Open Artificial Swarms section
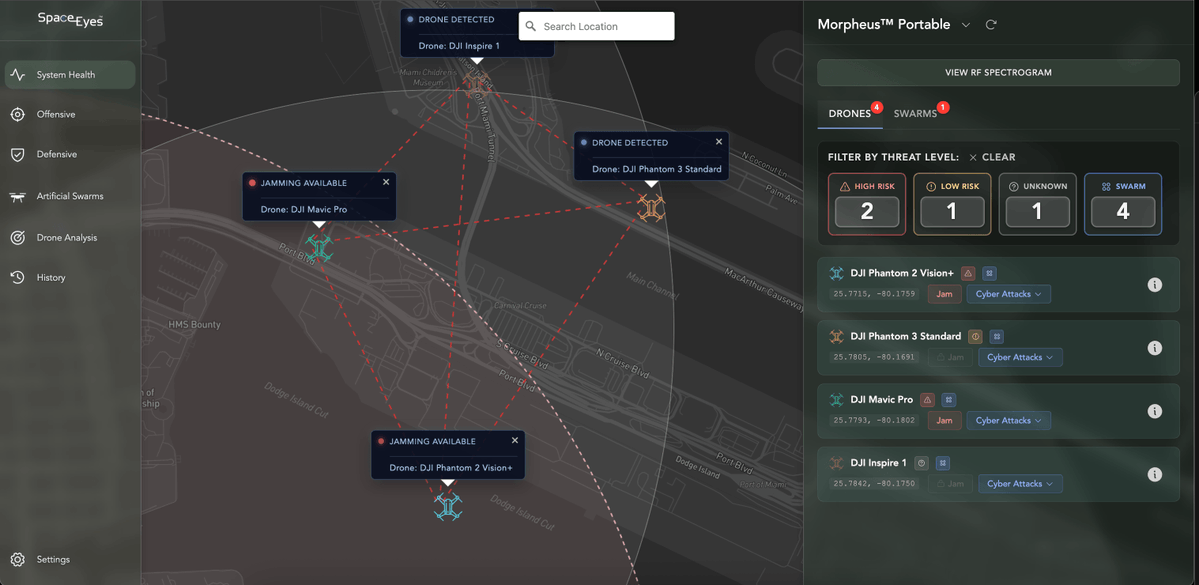This screenshot has width=1199, height=585. click(70, 197)
